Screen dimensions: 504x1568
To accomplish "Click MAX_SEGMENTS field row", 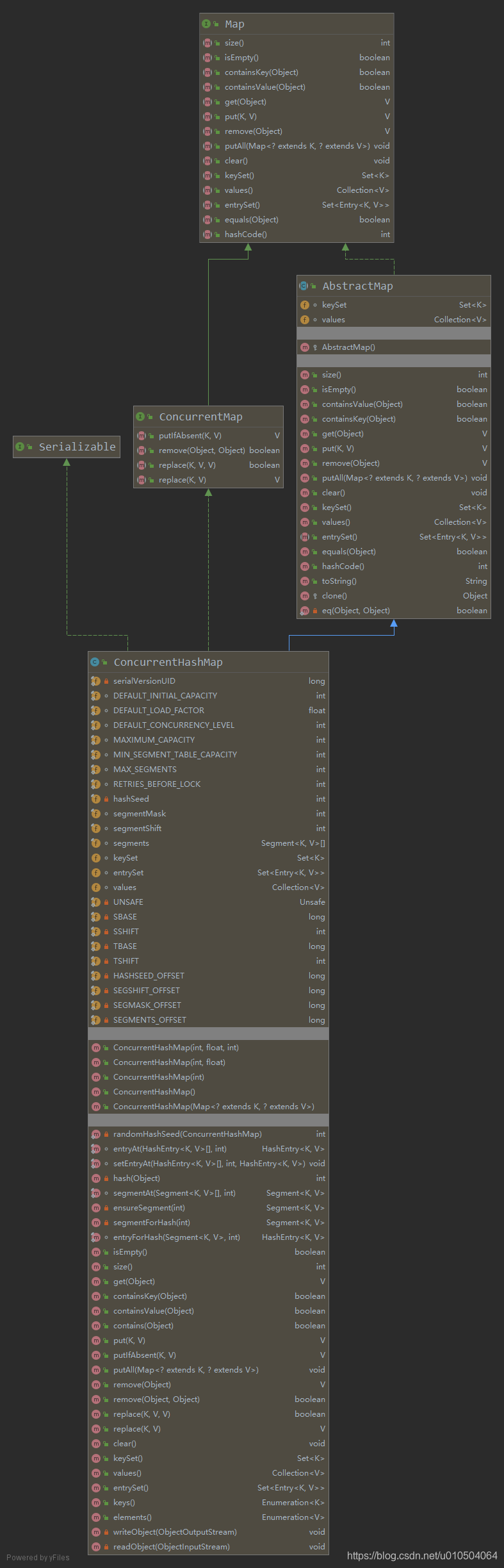I will [x=208, y=770].
